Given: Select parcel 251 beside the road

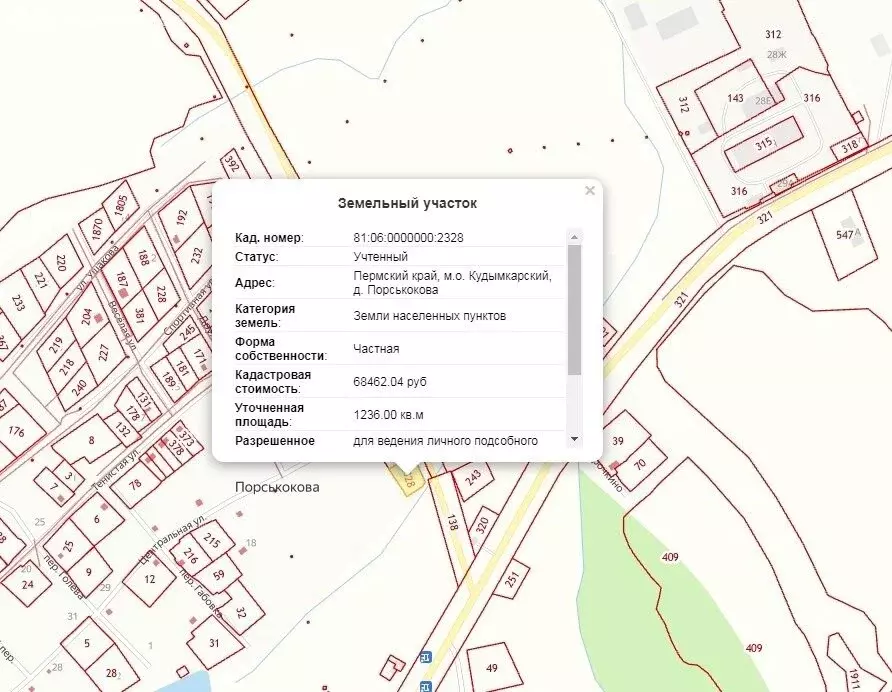Looking at the screenshot, I should point(513,579).
